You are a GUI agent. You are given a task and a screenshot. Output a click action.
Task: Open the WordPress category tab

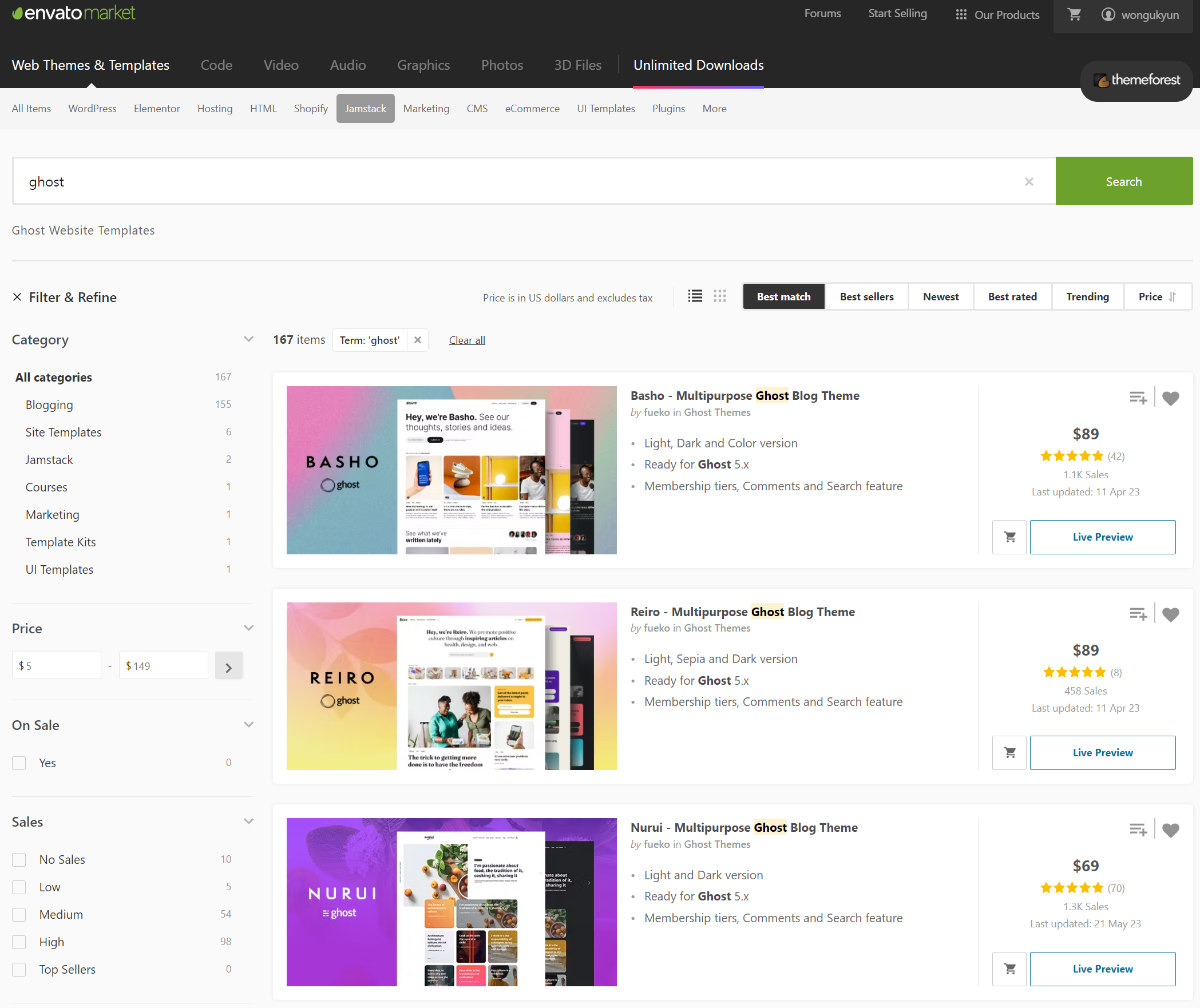[92, 109]
